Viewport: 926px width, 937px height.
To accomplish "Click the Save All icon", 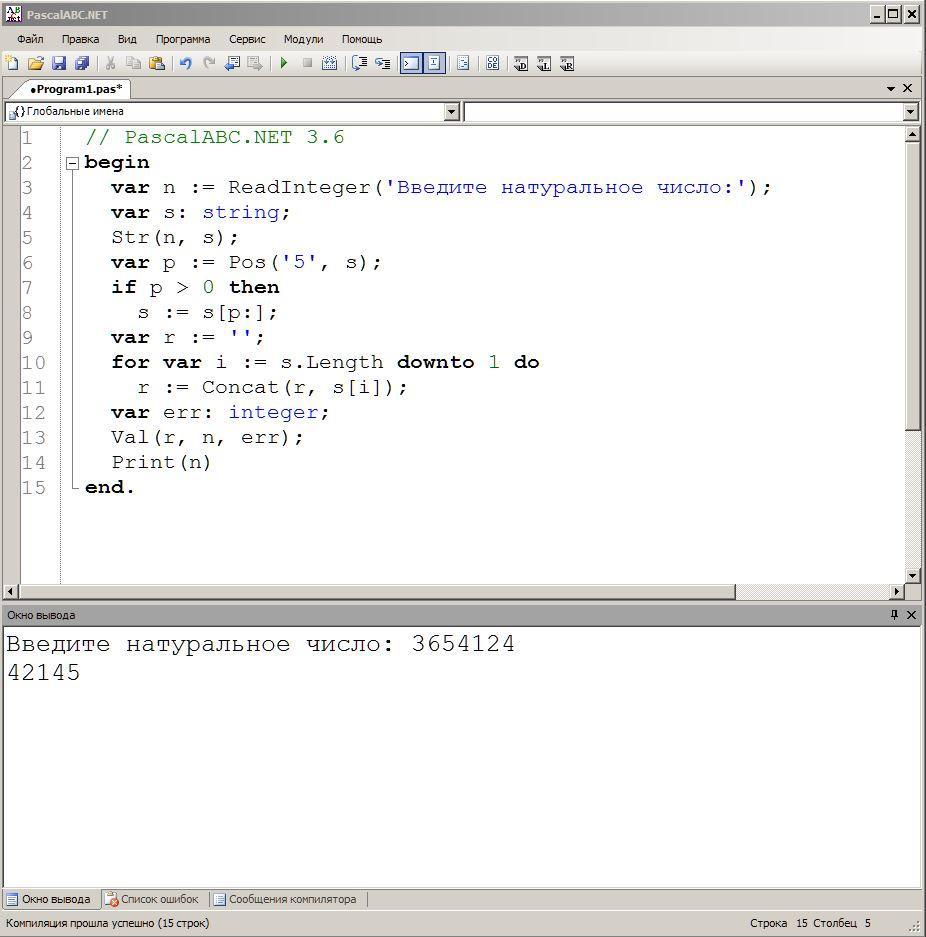I will 82,63.
